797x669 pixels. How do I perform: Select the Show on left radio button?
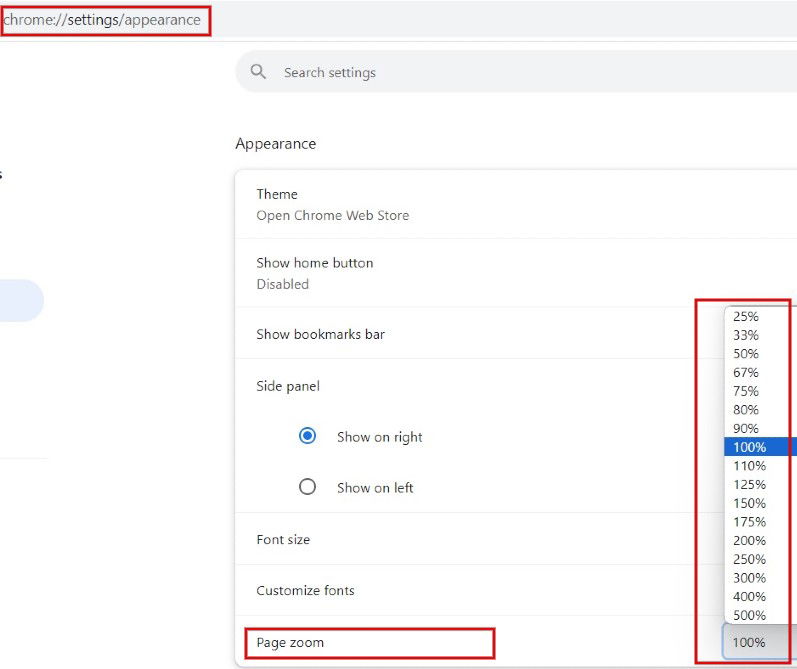click(307, 487)
